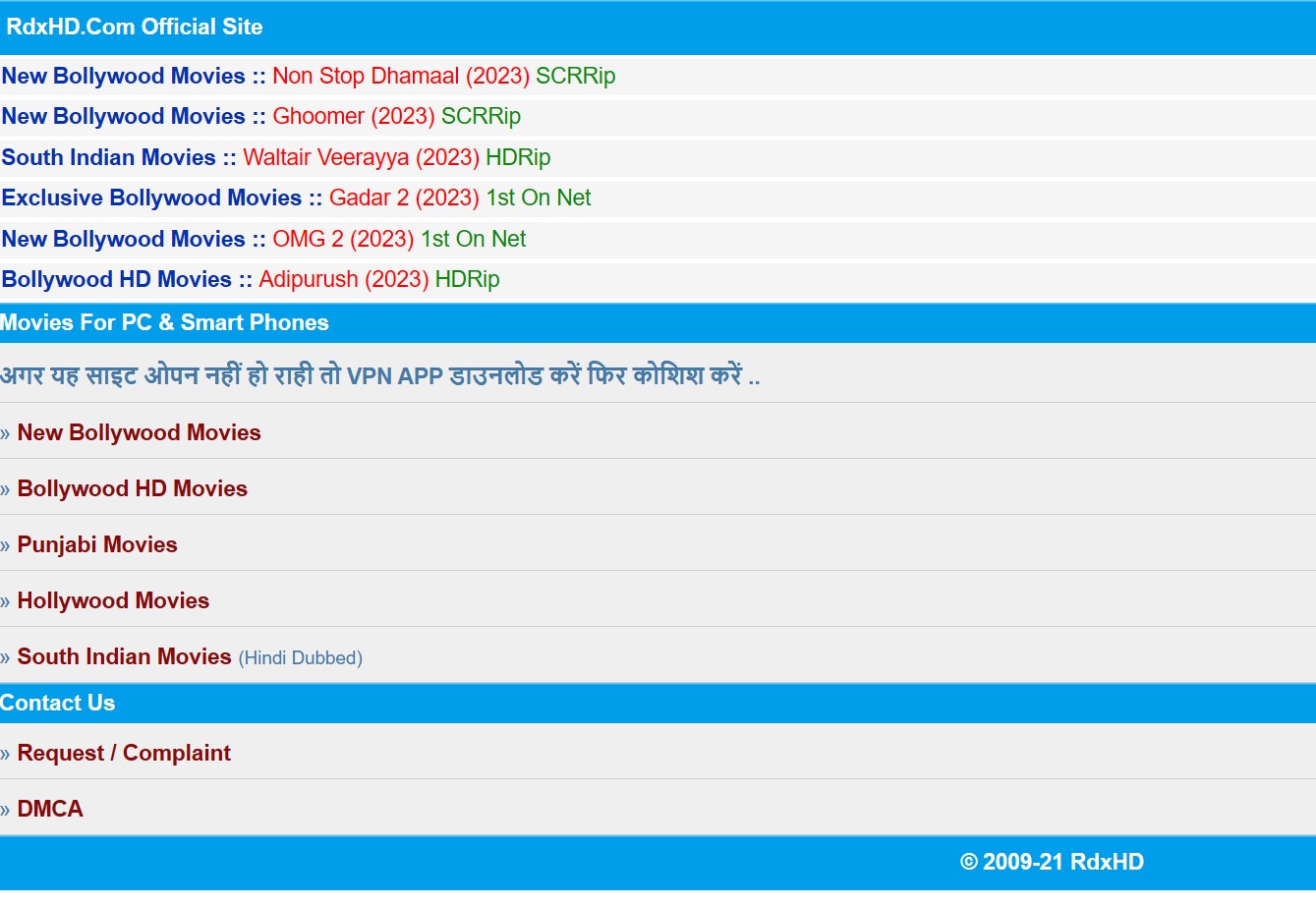Go to New Bollywood Movies category
This screenshot has height=905, width=1316.
(x=139, y=432)
